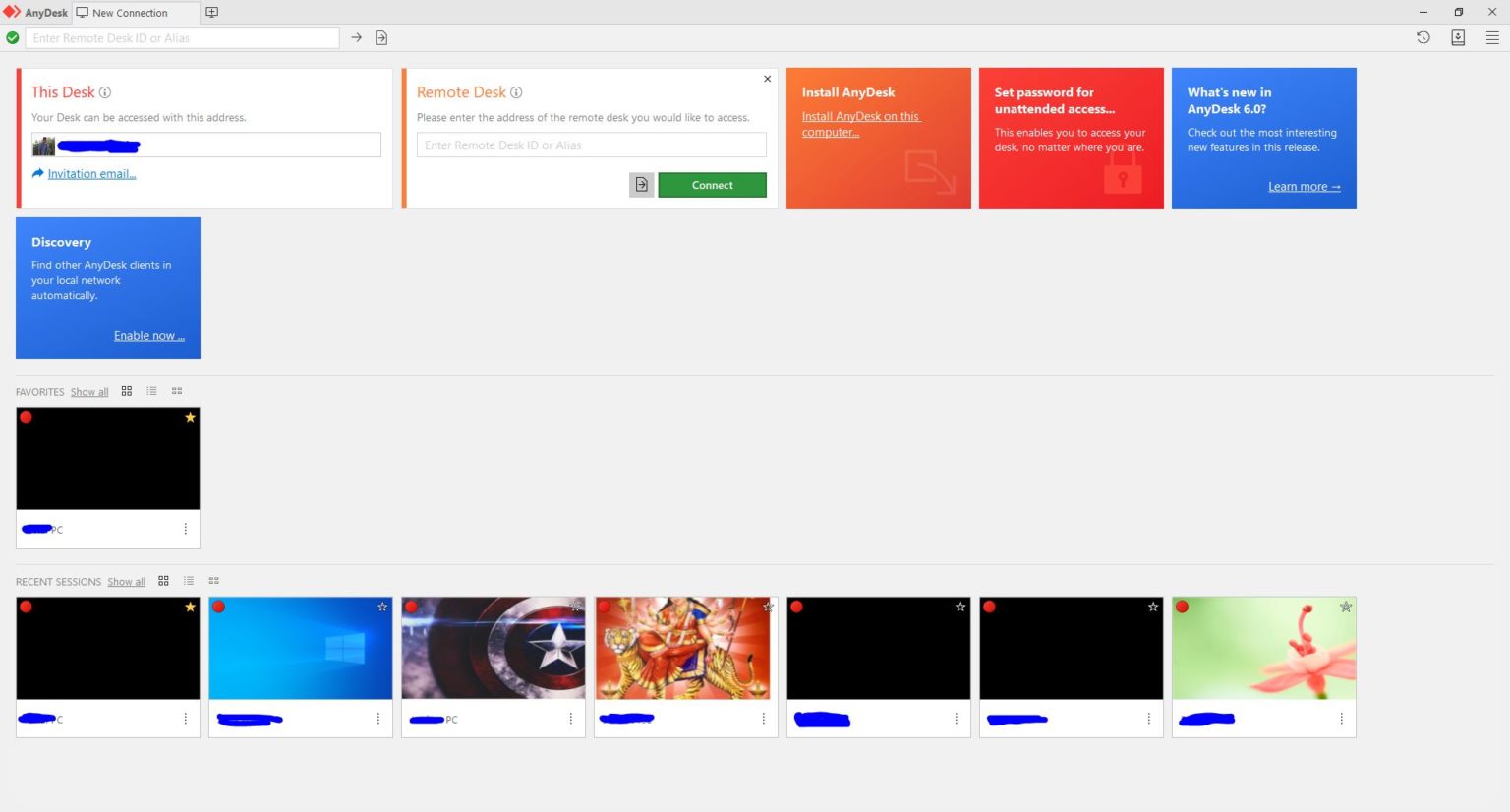Click the file transfer button beside Connect
The image size is (1510, 812).
tap(642, 185)
